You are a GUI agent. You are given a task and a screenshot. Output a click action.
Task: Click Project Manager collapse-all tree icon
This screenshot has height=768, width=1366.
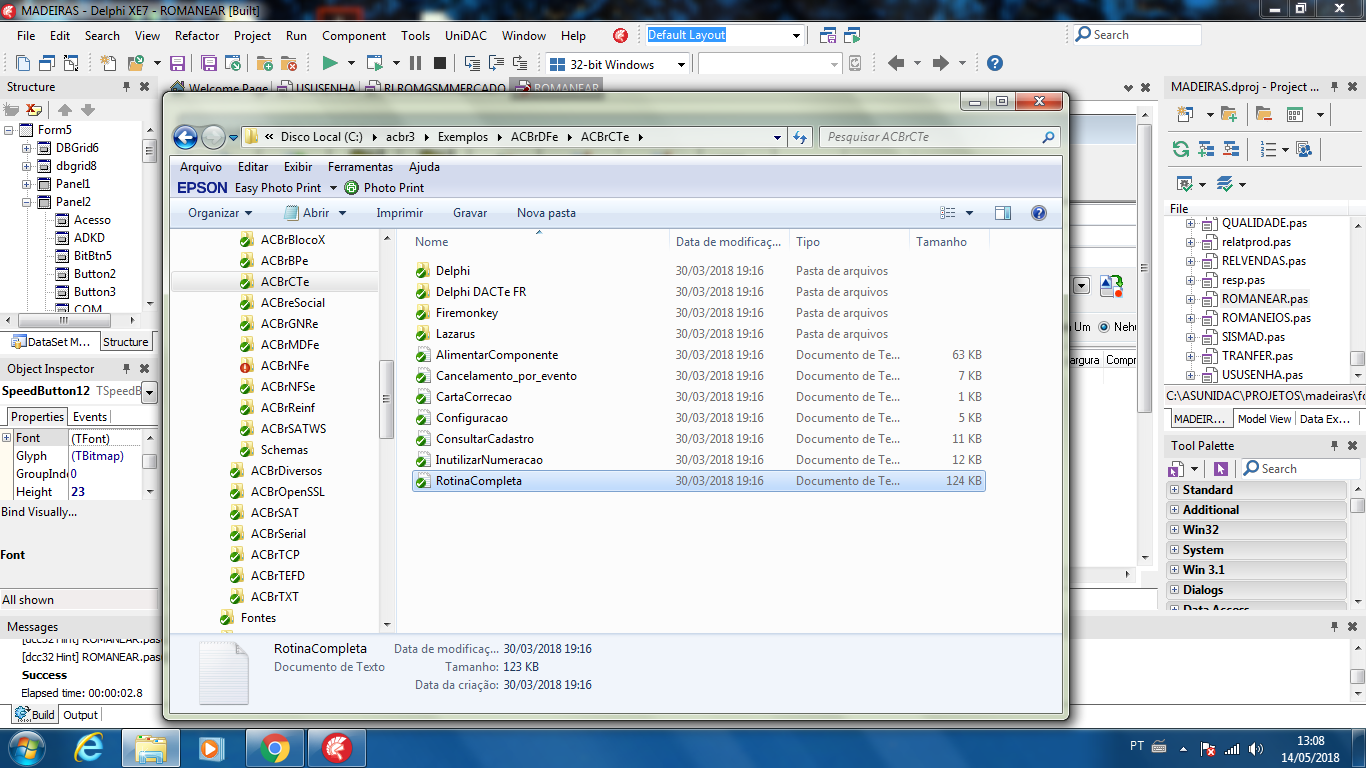[x=1230, y=149]
